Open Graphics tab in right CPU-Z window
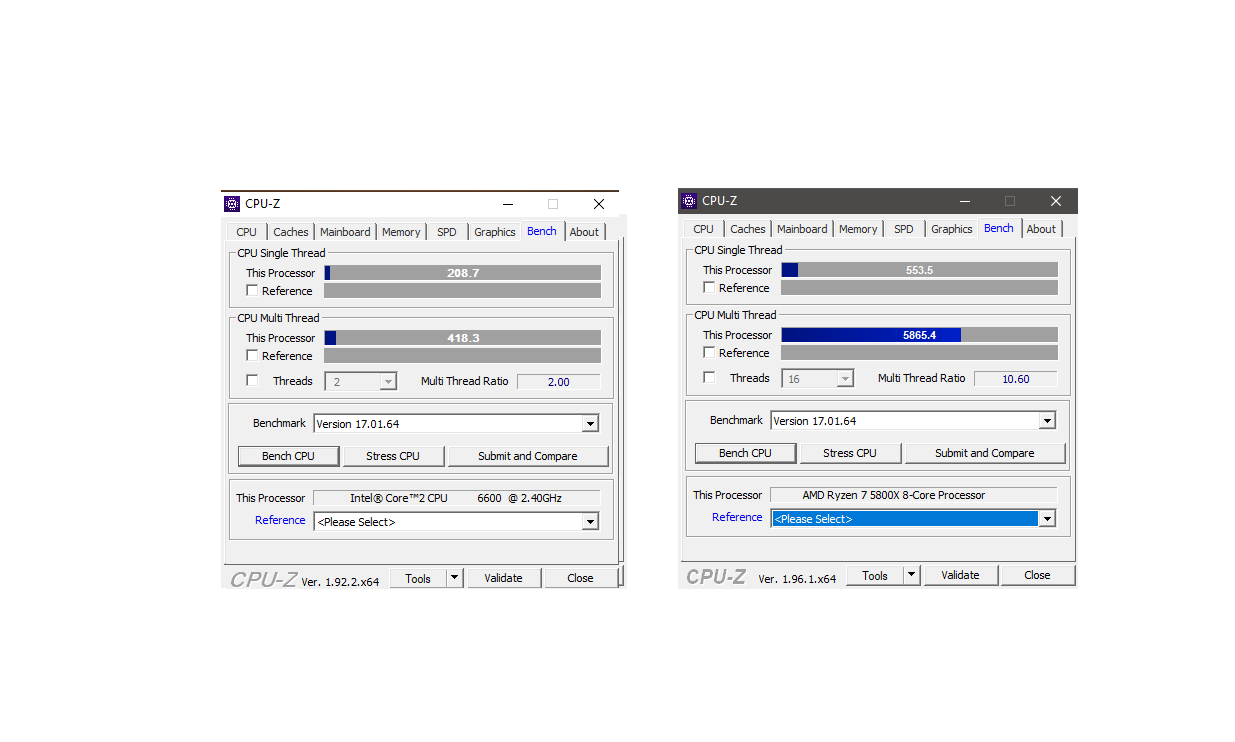Viewport: 1235px width, 742px height. (x=952, y=229)
